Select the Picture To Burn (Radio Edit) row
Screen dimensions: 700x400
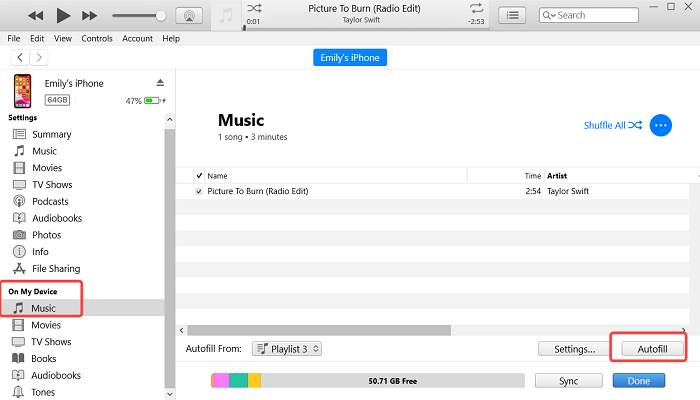(x=432, y=192)
